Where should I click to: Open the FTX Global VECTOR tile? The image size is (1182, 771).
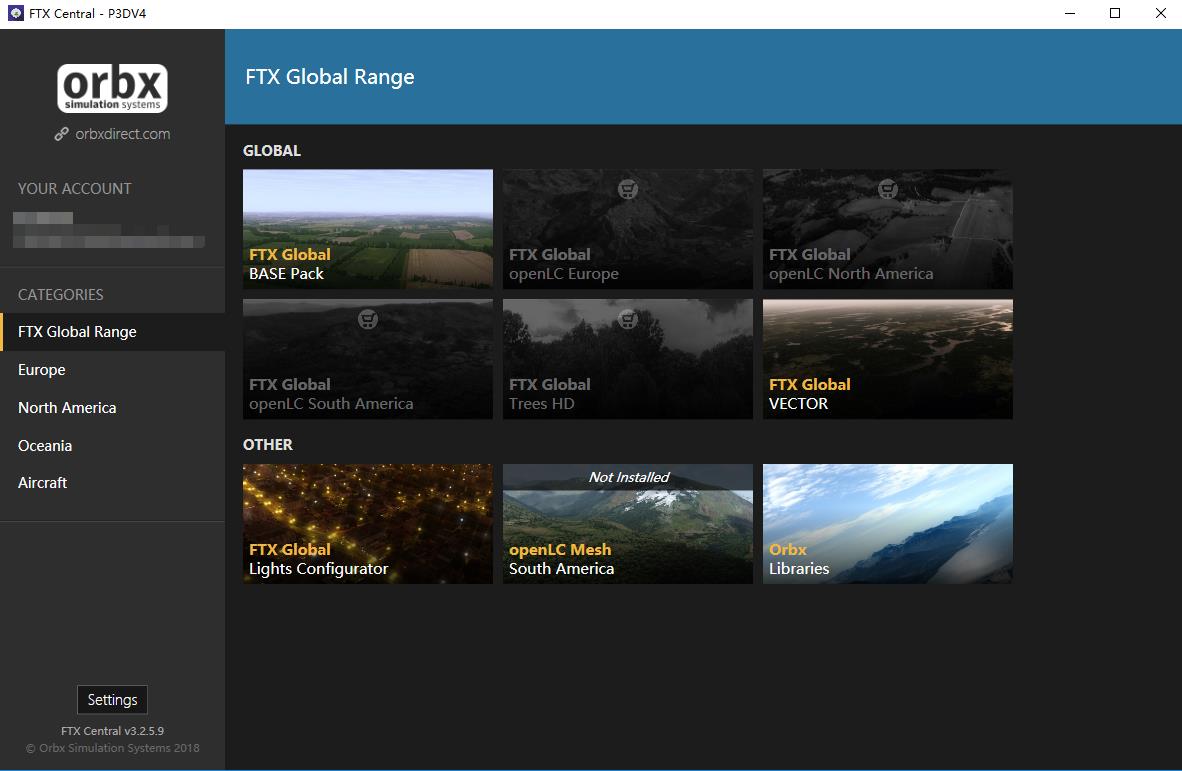click(888, 359)
